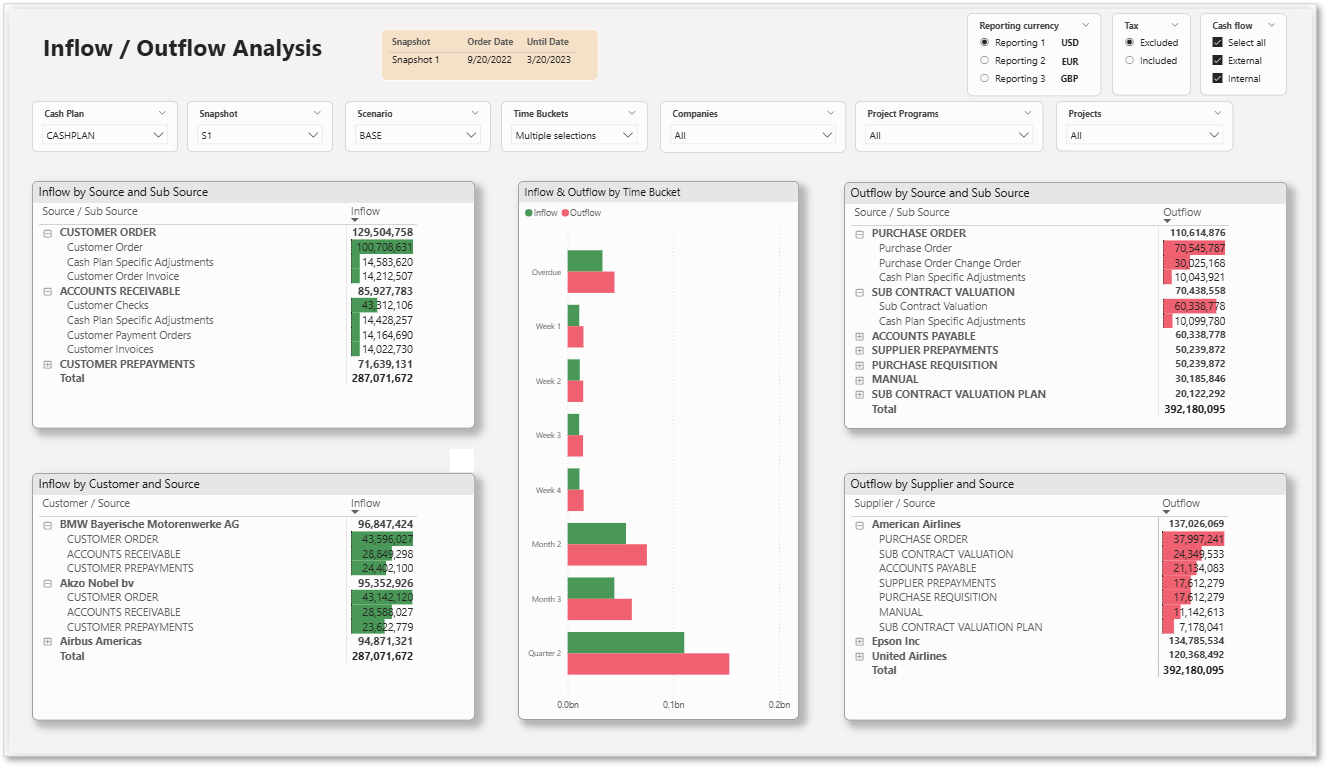Collapse the Akzo Nobel bv customer group
The height and width of the screenshot is (767, 1327).
(x=47, y=583)
